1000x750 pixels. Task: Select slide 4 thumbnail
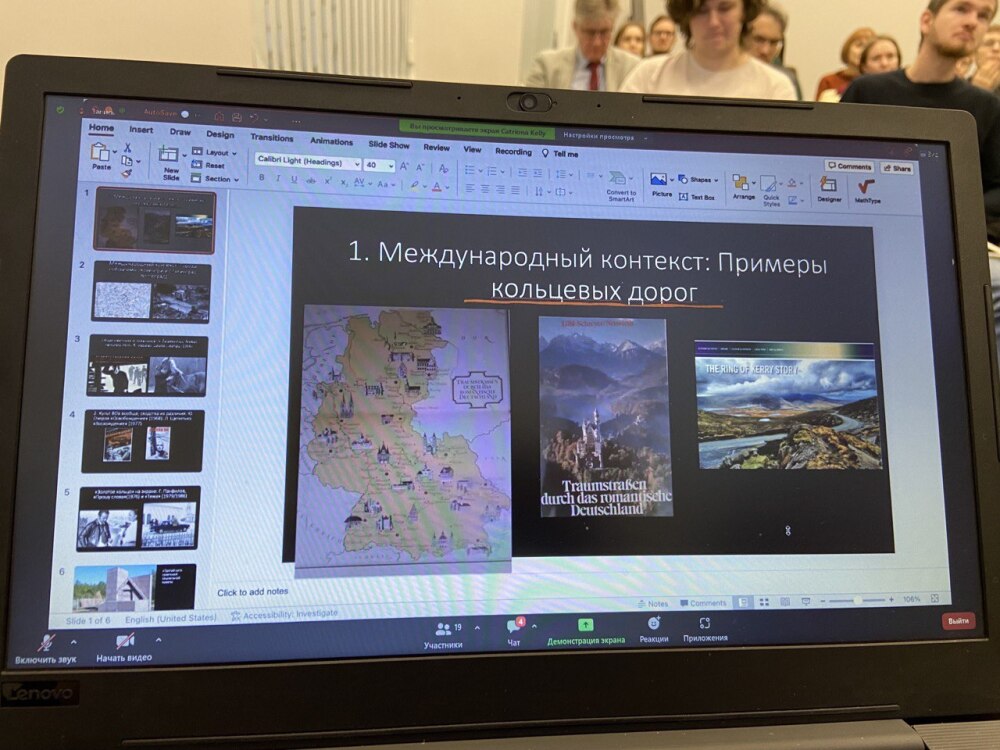pos(143,441)
